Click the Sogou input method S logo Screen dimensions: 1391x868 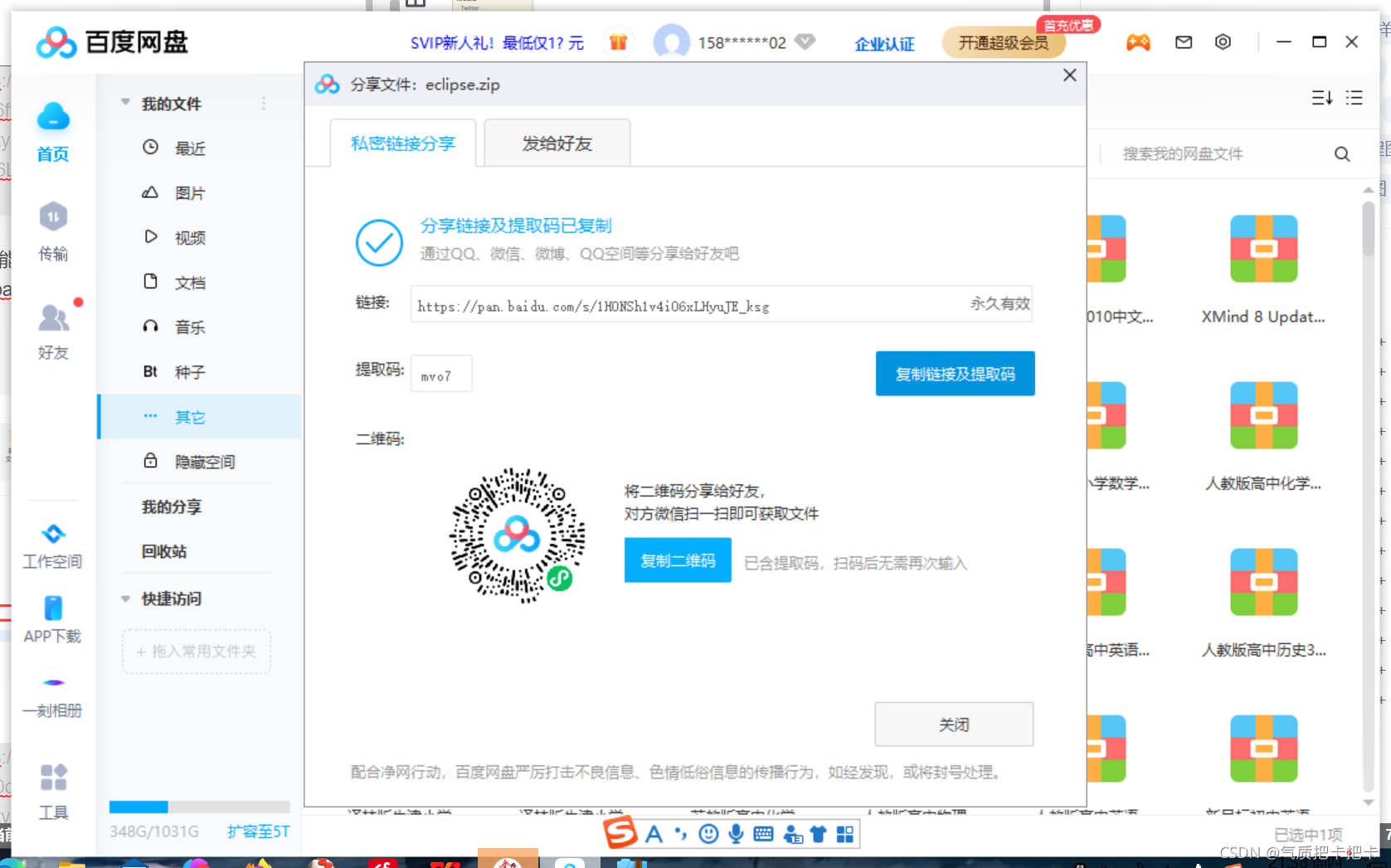point(620,832)
